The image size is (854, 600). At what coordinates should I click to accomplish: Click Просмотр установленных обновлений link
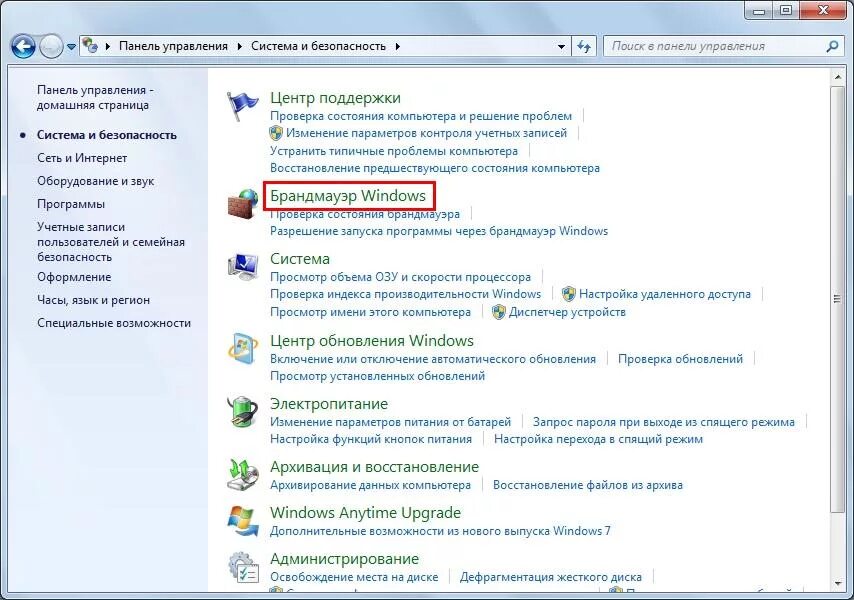click(x=377, y=376)
